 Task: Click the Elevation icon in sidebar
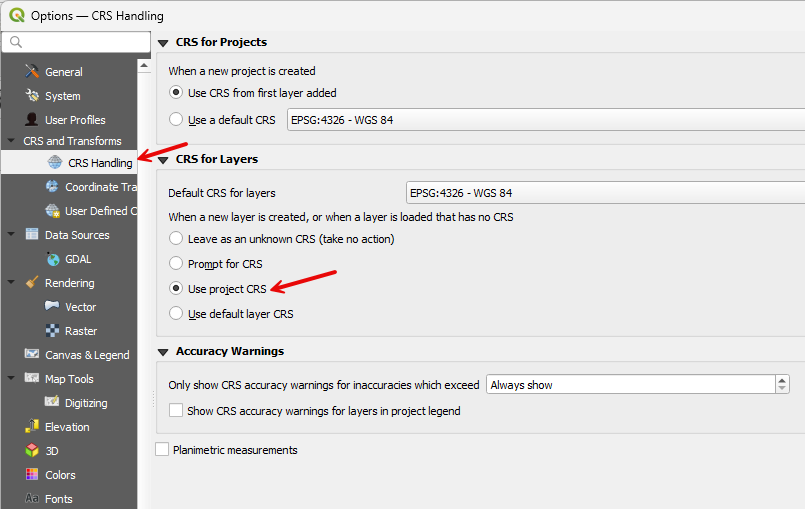[32, 427]
